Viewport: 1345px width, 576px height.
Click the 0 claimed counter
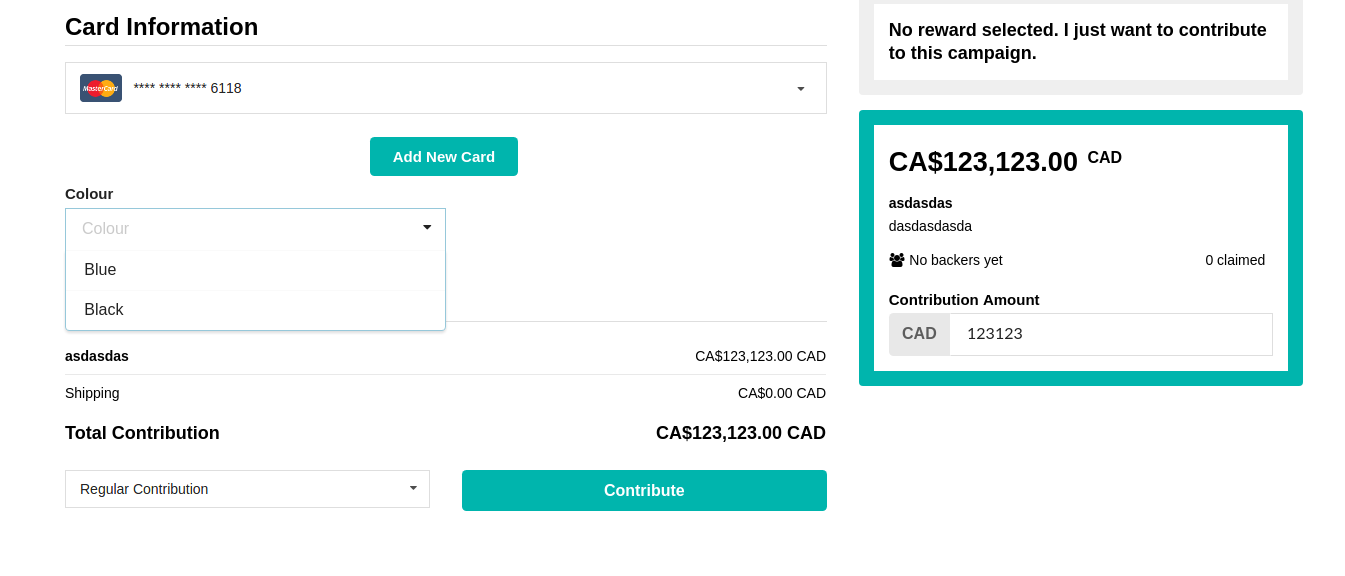coord(1235,259)
